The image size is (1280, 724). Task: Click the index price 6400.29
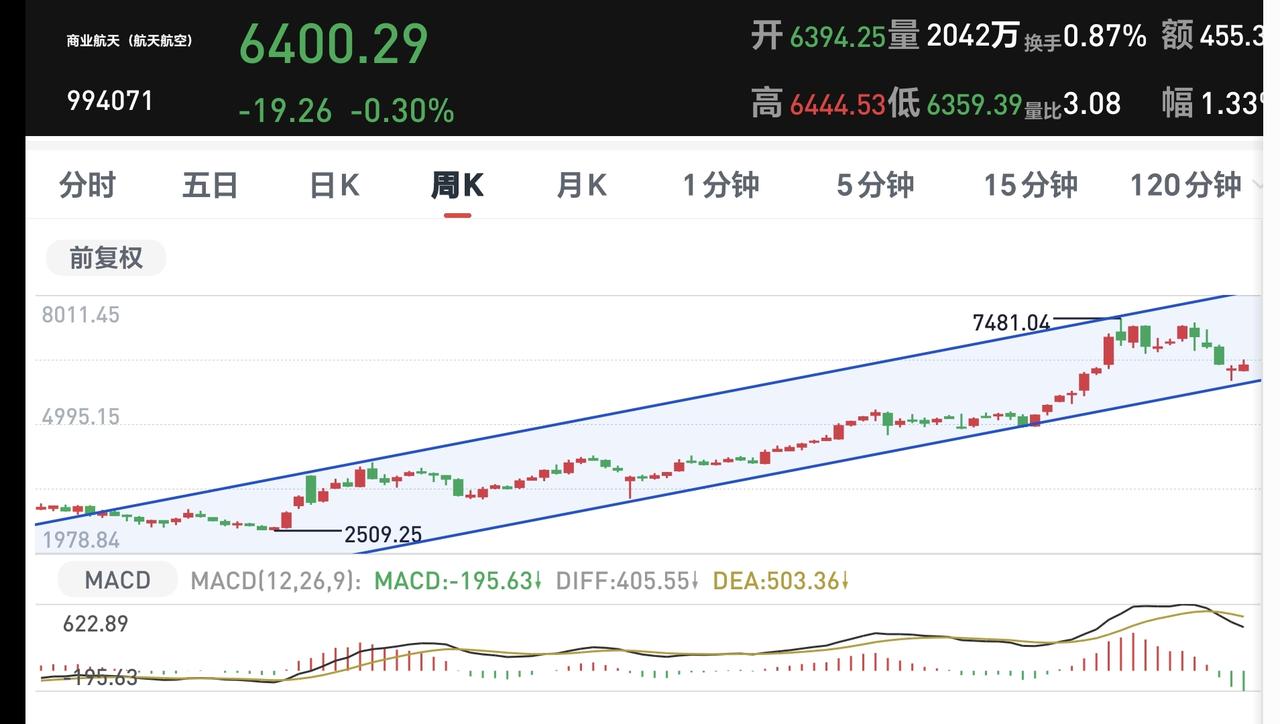333,44
